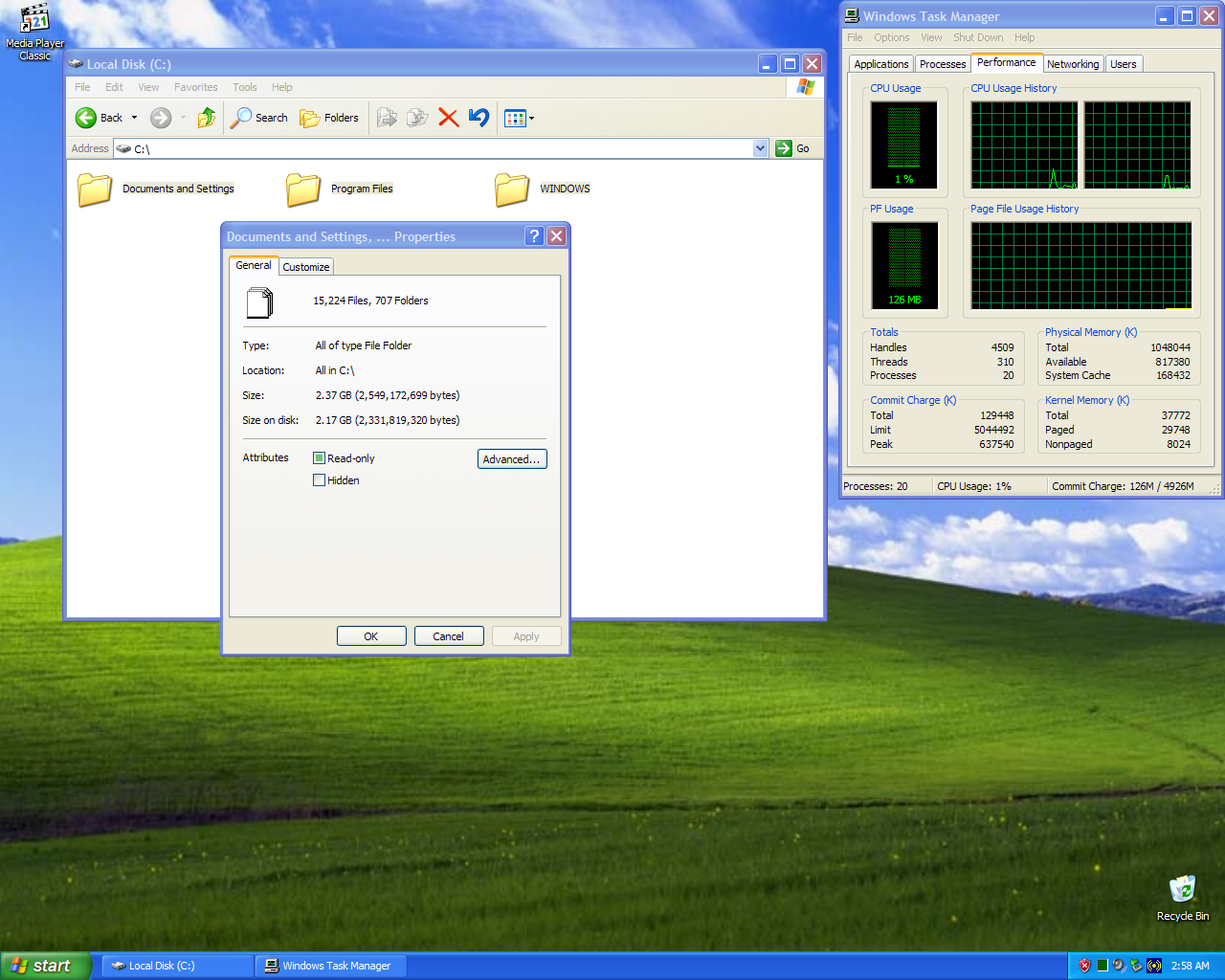Open the Favorites menu in Explorer
The image size is (1225, 980).
pyautogui.click(x=195, y=87)
